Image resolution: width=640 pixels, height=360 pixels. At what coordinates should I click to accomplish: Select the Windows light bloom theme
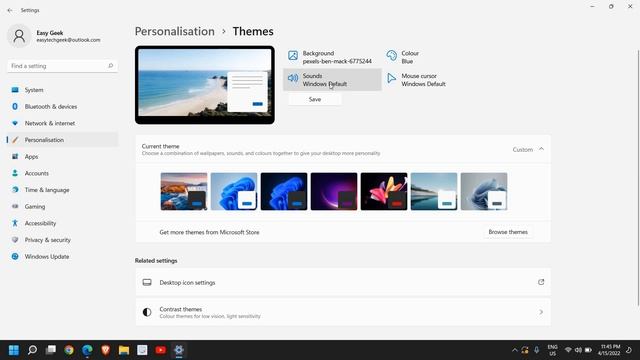pos(234,191)
